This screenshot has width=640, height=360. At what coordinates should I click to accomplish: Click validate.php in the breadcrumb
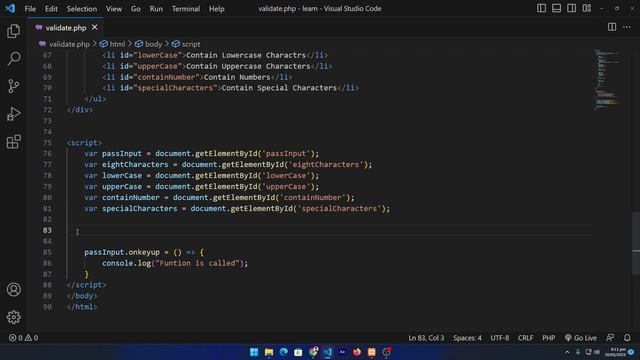tap(69, 44)
